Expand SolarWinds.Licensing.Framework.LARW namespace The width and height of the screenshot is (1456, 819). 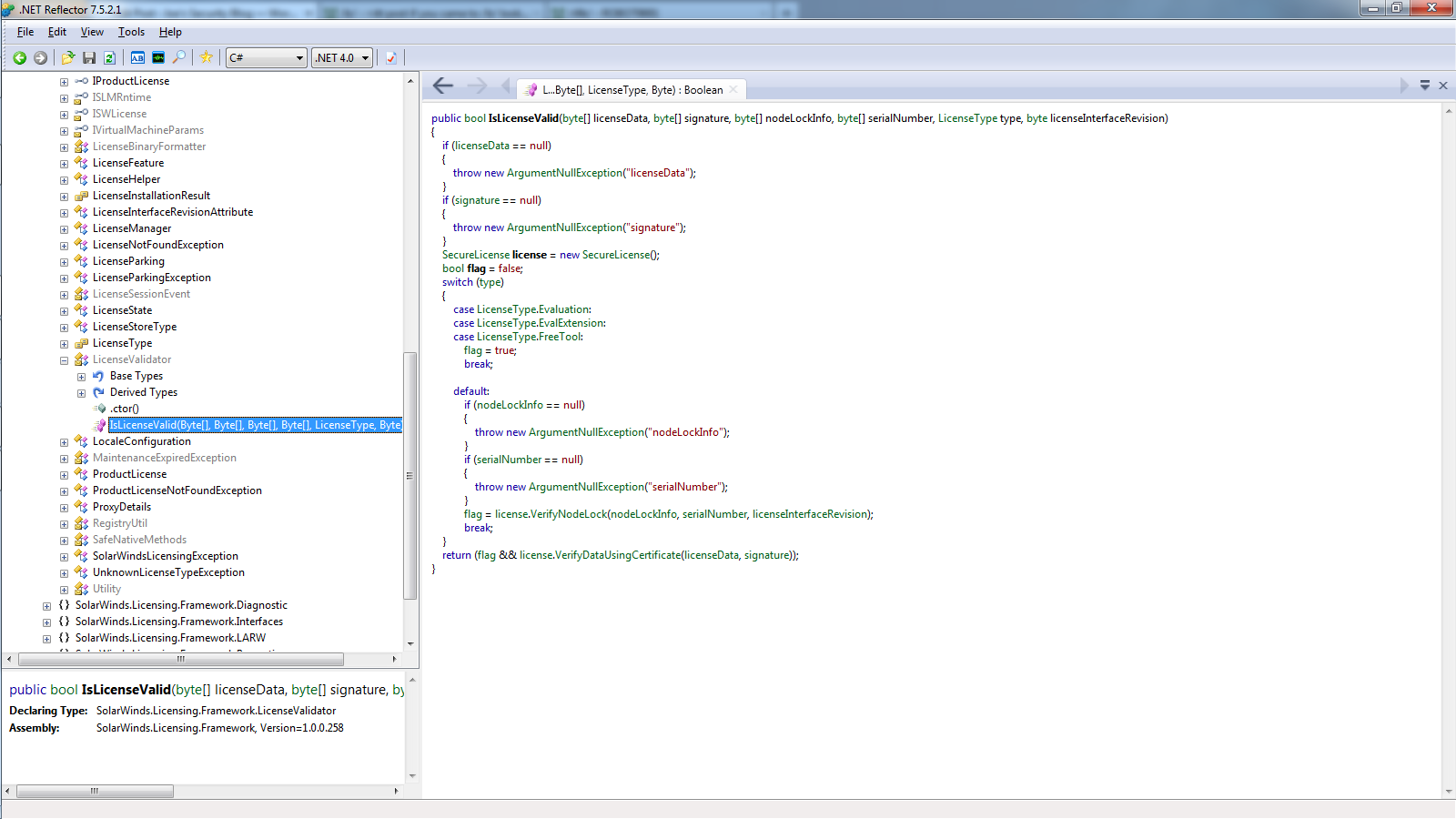[x=46, y=639]
